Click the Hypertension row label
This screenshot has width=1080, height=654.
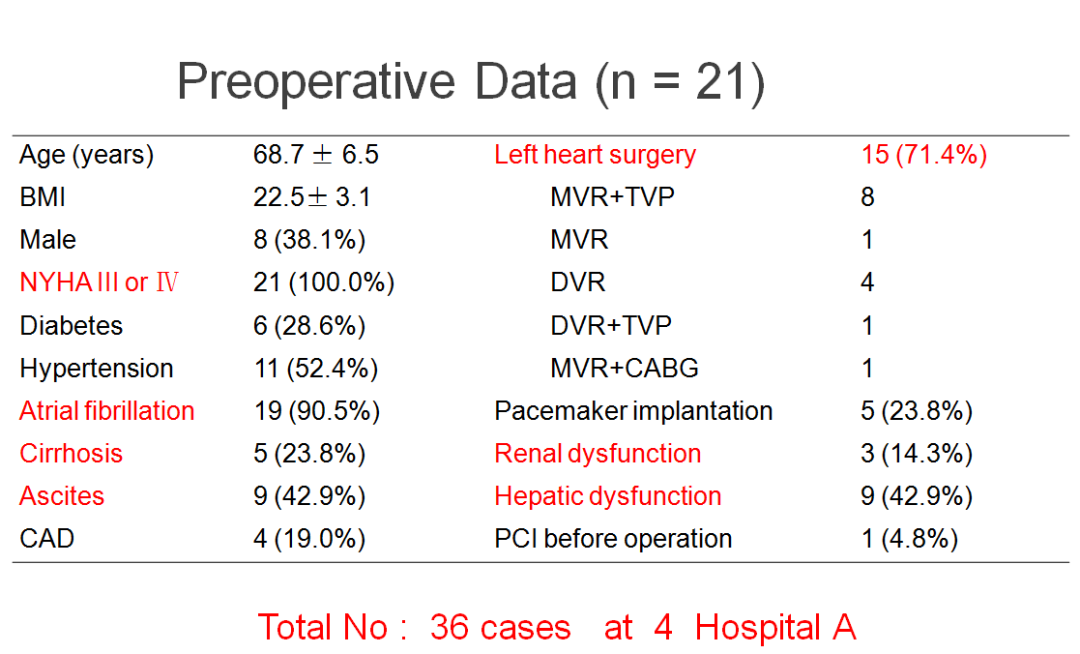click(x=96, y=368)
